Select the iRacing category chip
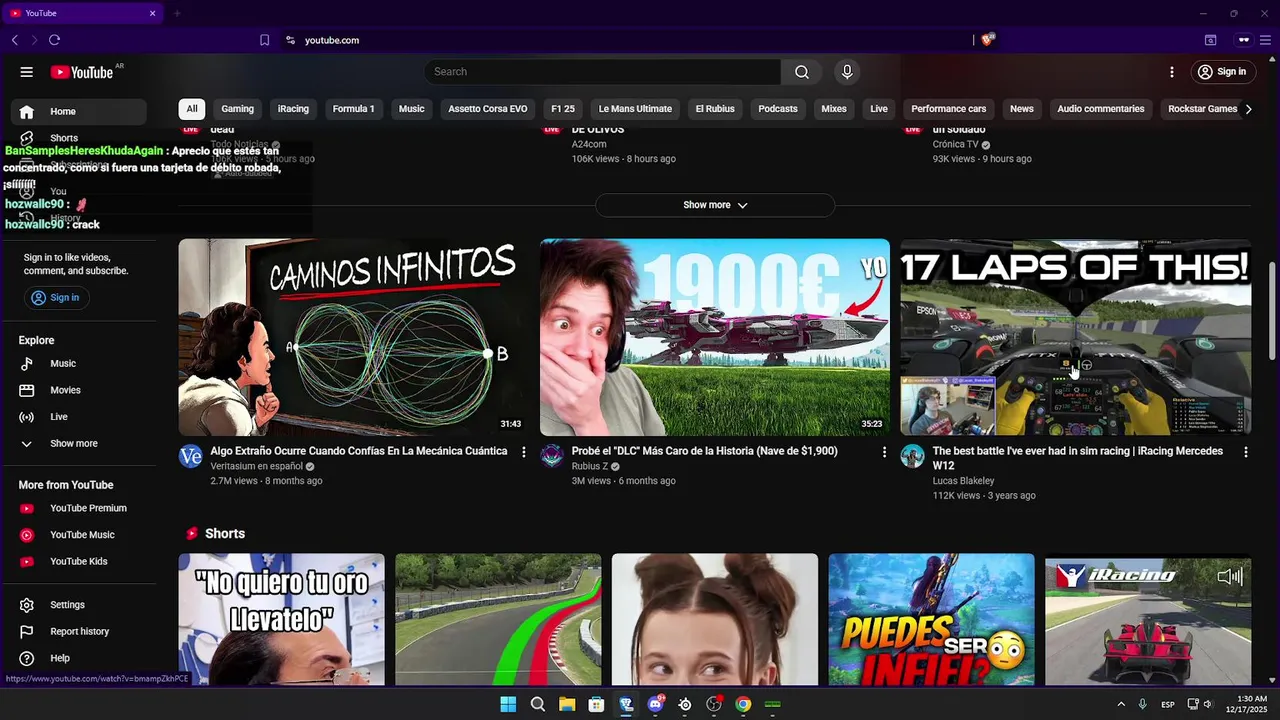Viewport: 1280px width, 720px height. click(x=293, y=109)
